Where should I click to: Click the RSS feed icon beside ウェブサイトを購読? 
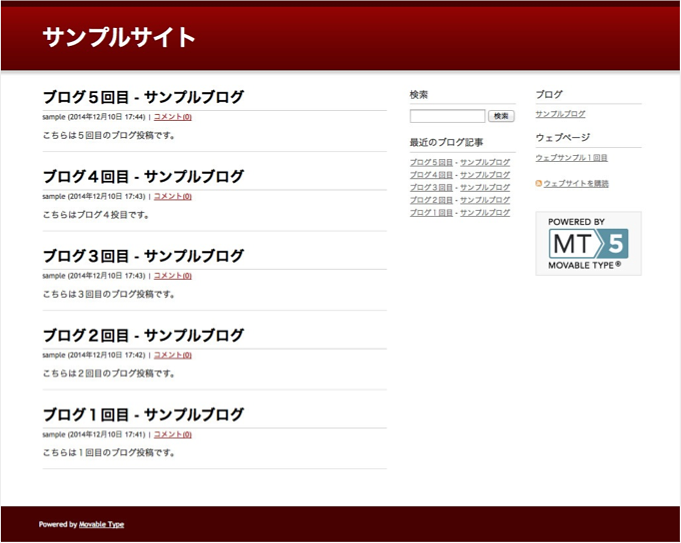[539, 184]
